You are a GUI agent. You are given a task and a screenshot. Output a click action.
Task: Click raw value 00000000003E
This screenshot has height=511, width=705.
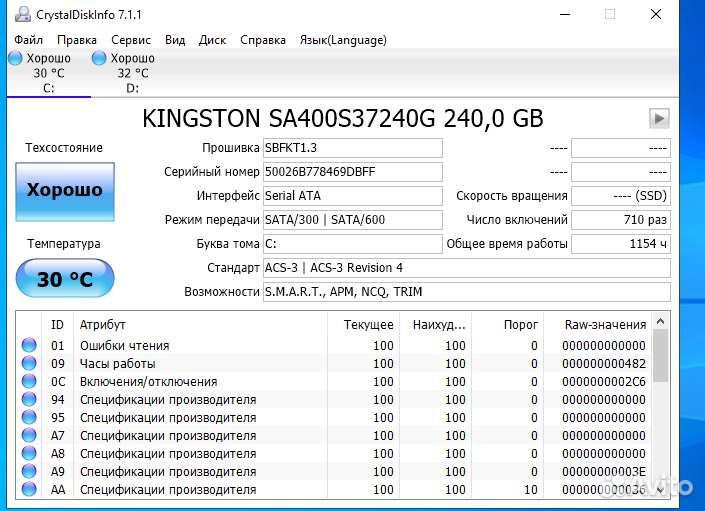tap(604, 471)
